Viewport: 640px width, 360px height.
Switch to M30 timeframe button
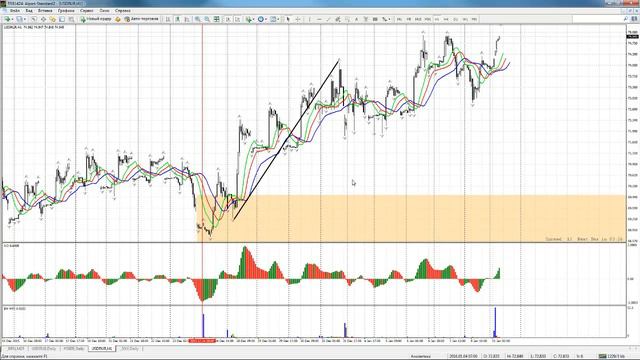click(427, 19)
